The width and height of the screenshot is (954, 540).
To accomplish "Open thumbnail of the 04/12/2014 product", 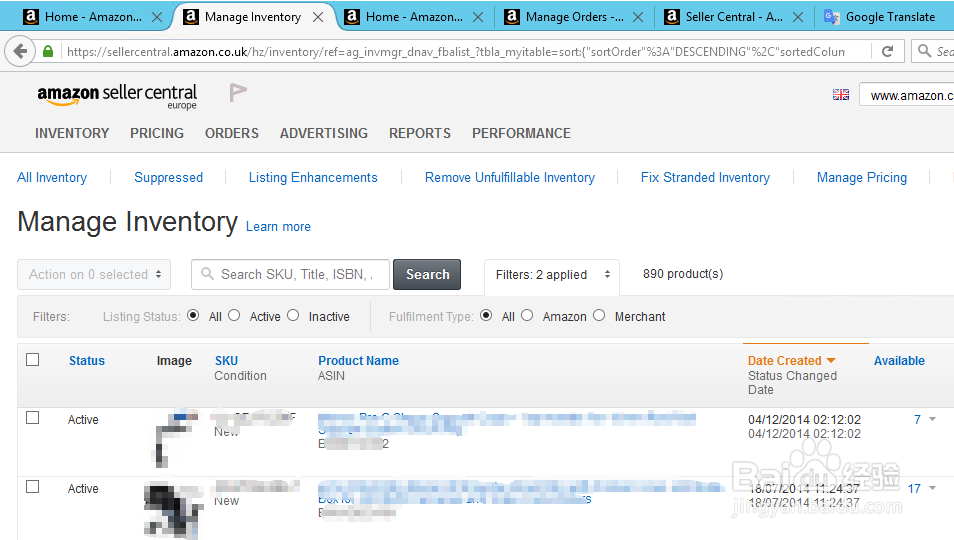I will (176, 438).
